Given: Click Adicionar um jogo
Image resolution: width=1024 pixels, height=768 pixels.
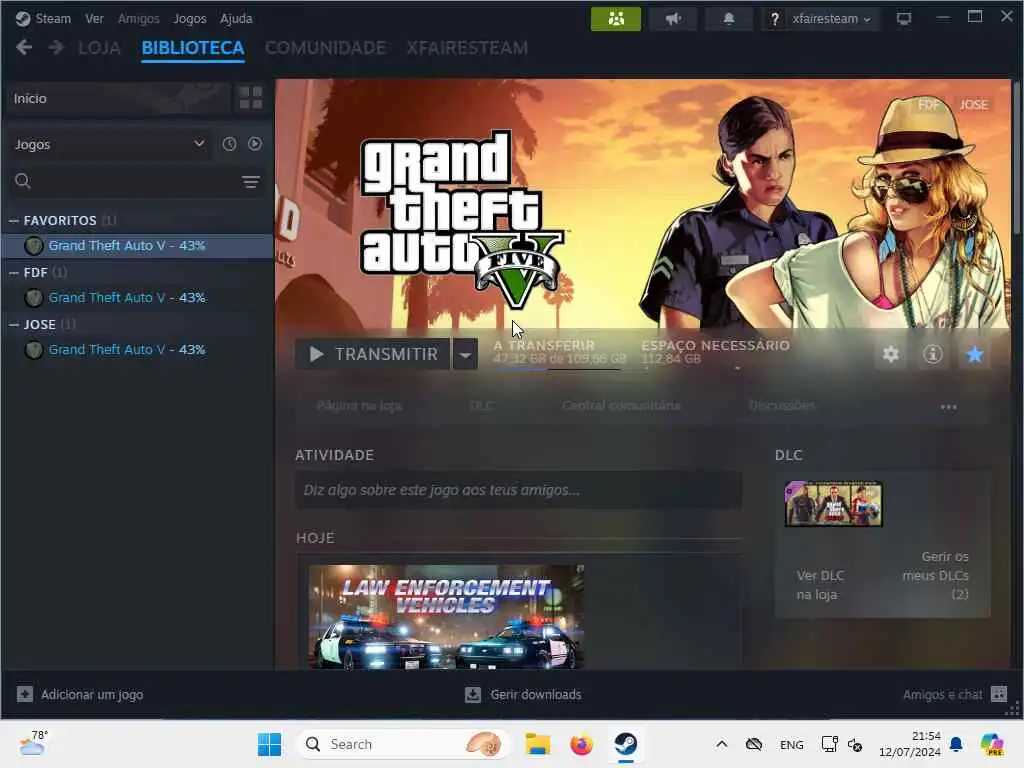Looking at the screenshot, I should 80,695.
